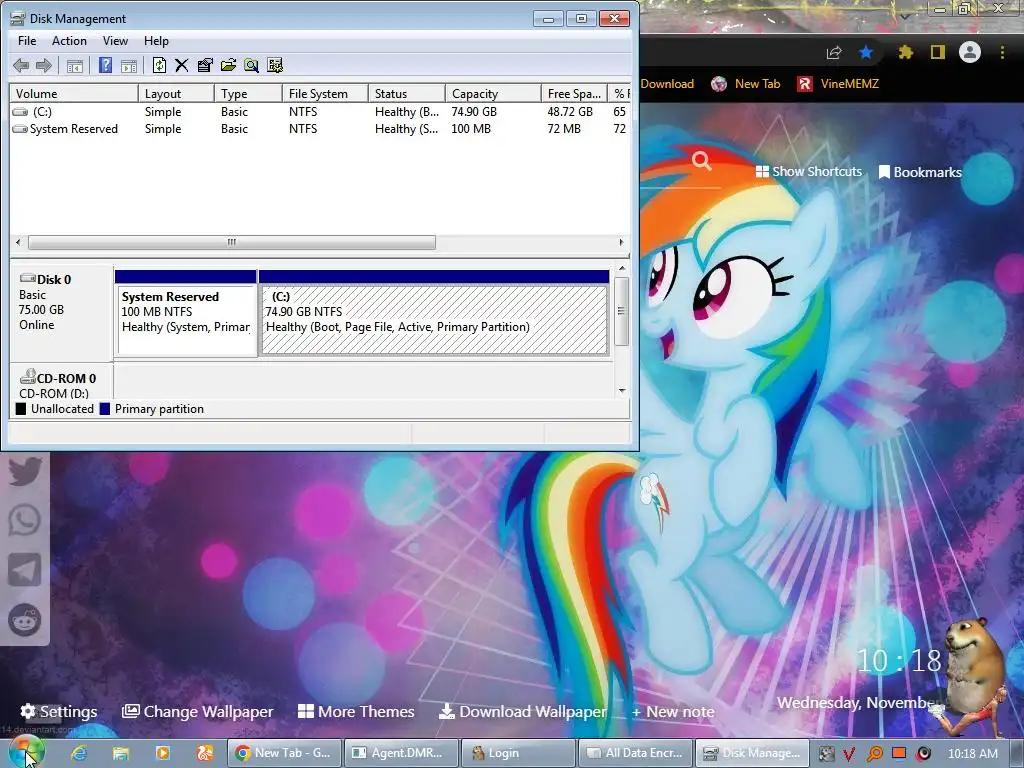Open Chrome three-dot menu

point(1002,52)
